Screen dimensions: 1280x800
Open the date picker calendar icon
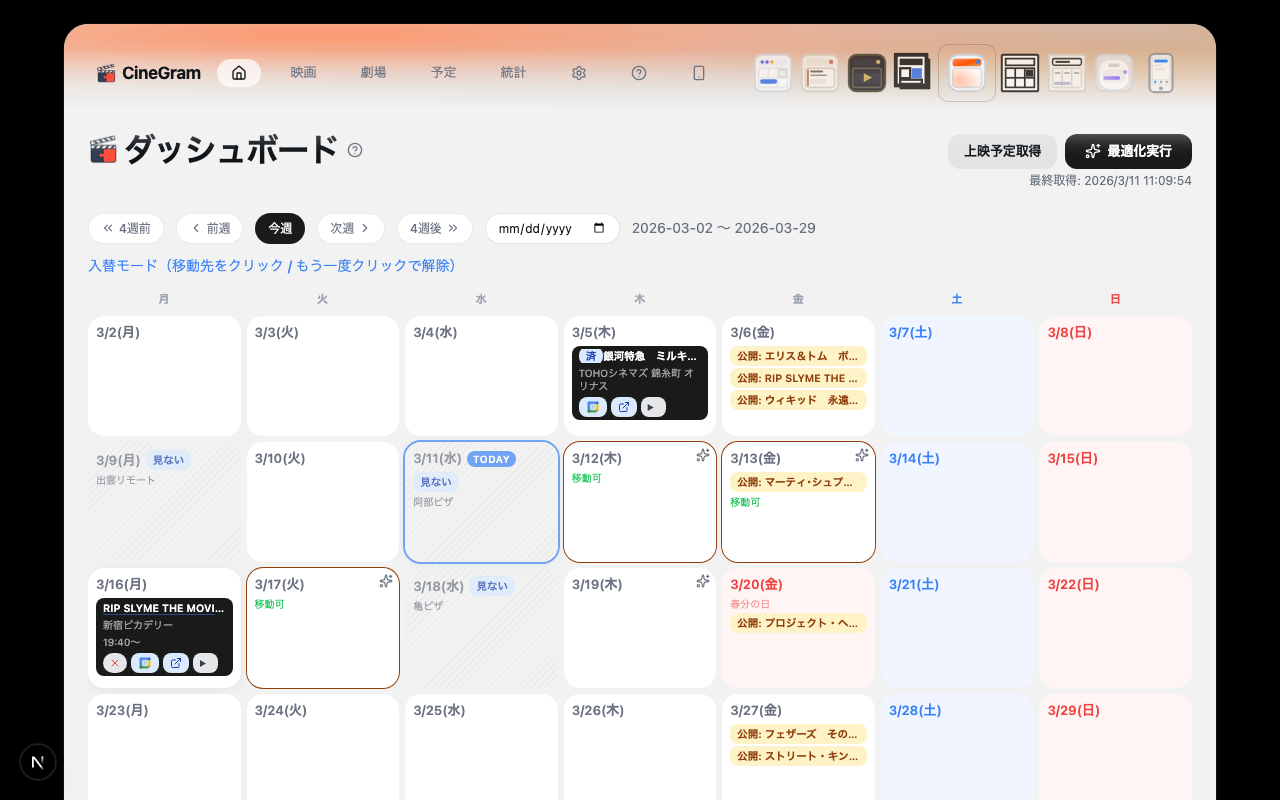tap(599, 228)
